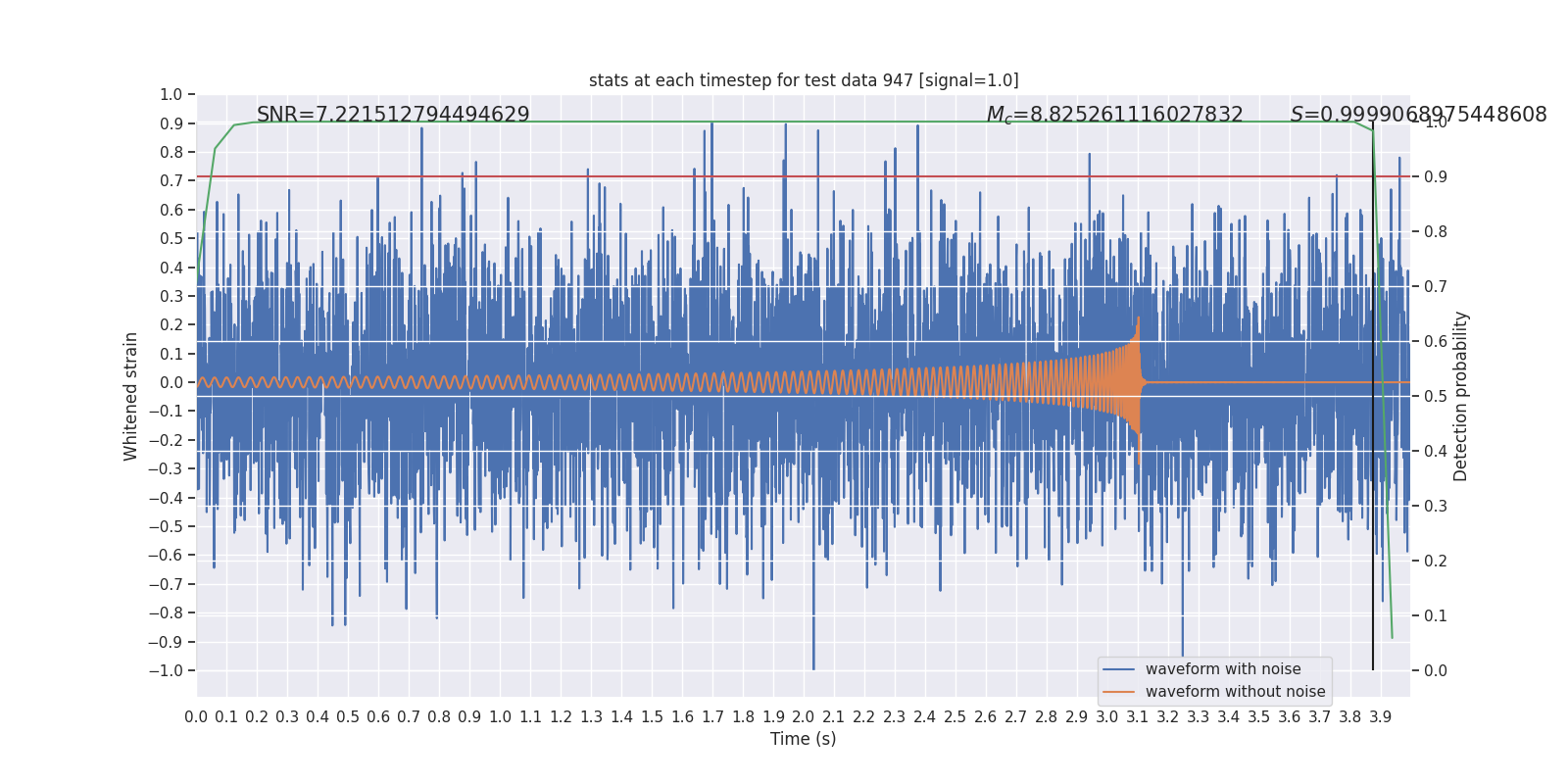The height and width of the screenshot is (784, 1568).
Task: Click the 'Whitened strain' y-axis label
Action: tap(131, 396)
